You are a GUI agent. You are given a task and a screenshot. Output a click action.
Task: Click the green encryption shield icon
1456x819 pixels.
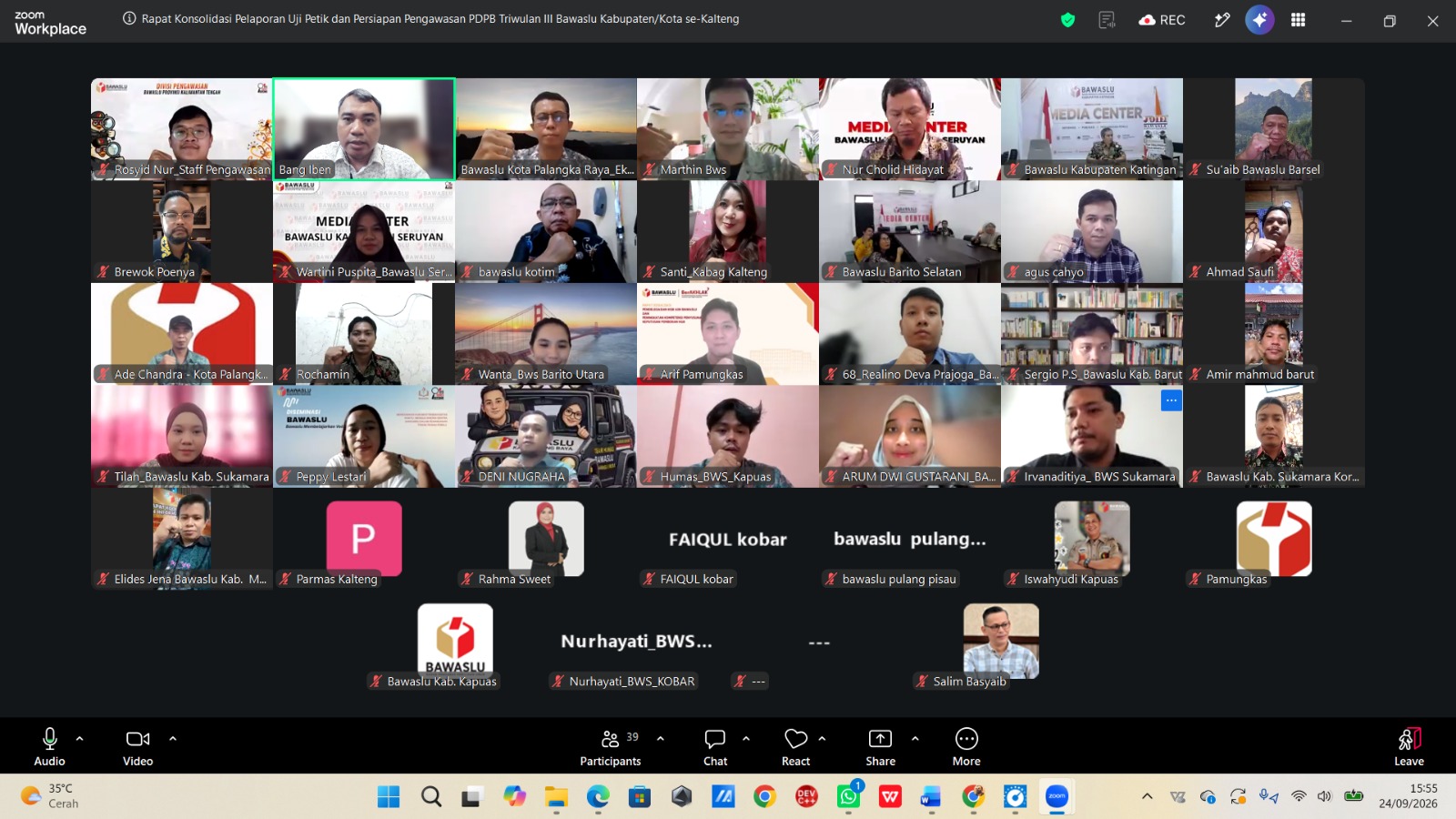coord(1068,20)
